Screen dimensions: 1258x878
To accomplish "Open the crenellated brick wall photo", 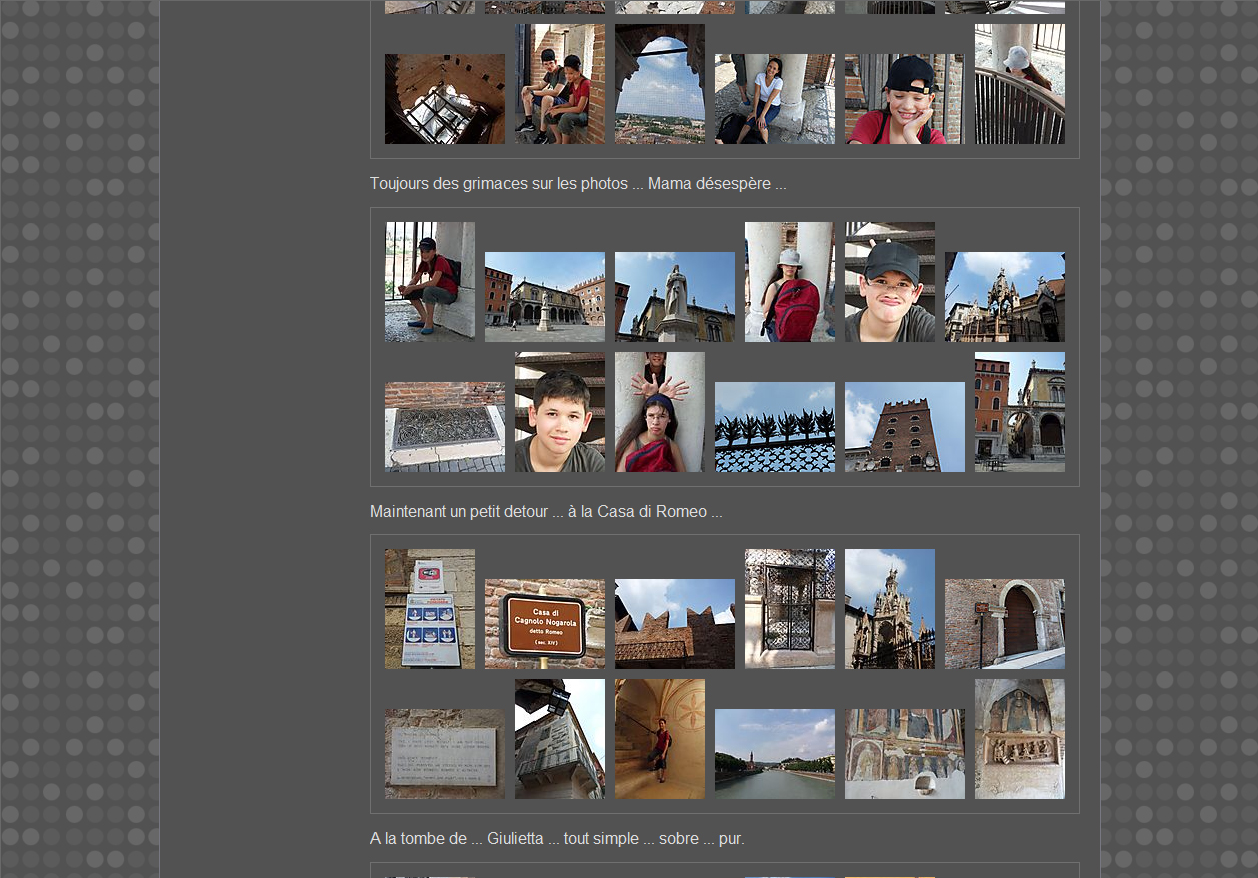I will pos(674,624).
